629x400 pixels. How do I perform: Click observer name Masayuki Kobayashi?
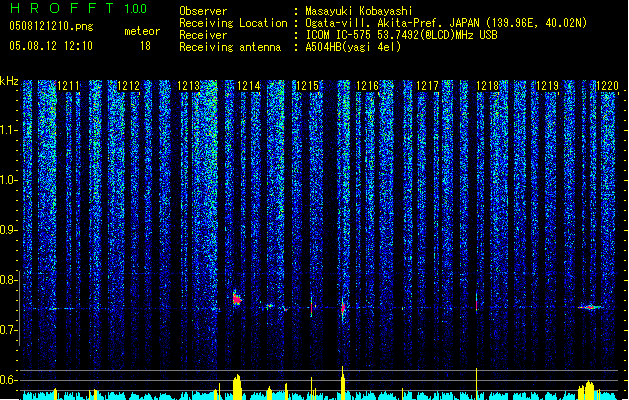coord(358,11)
